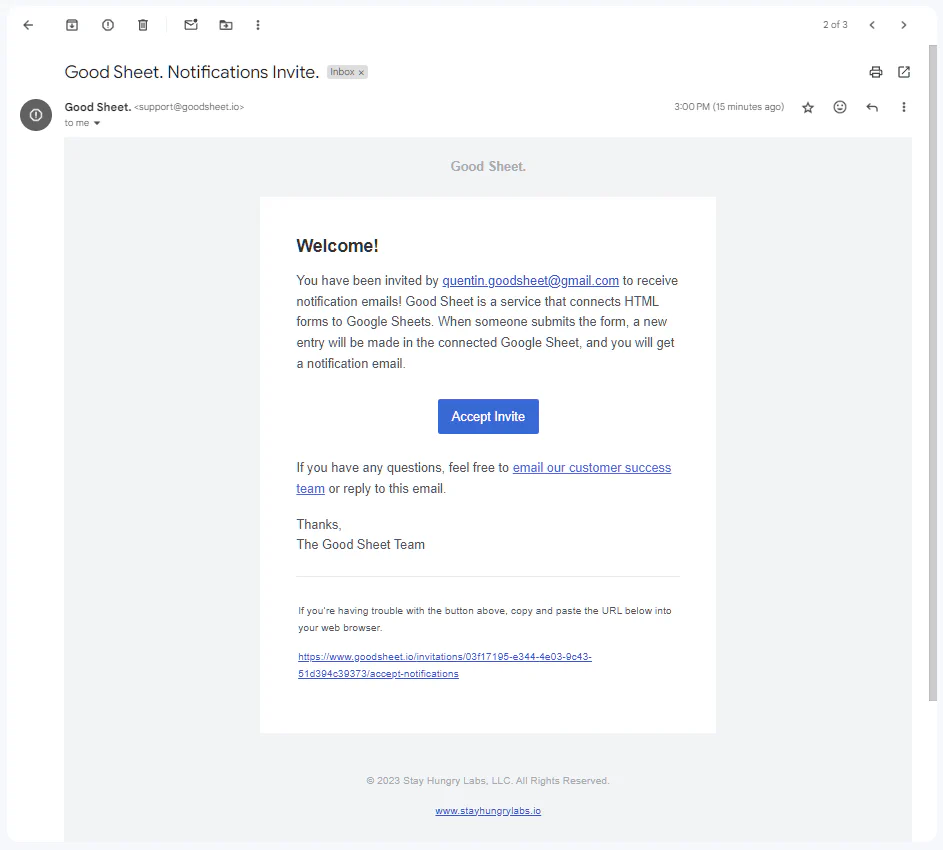The height and width of the screenshot is (850, 943).
Task: Go back to inbox with back arrow
Action: pyautogui.click(x=28, y=25)
